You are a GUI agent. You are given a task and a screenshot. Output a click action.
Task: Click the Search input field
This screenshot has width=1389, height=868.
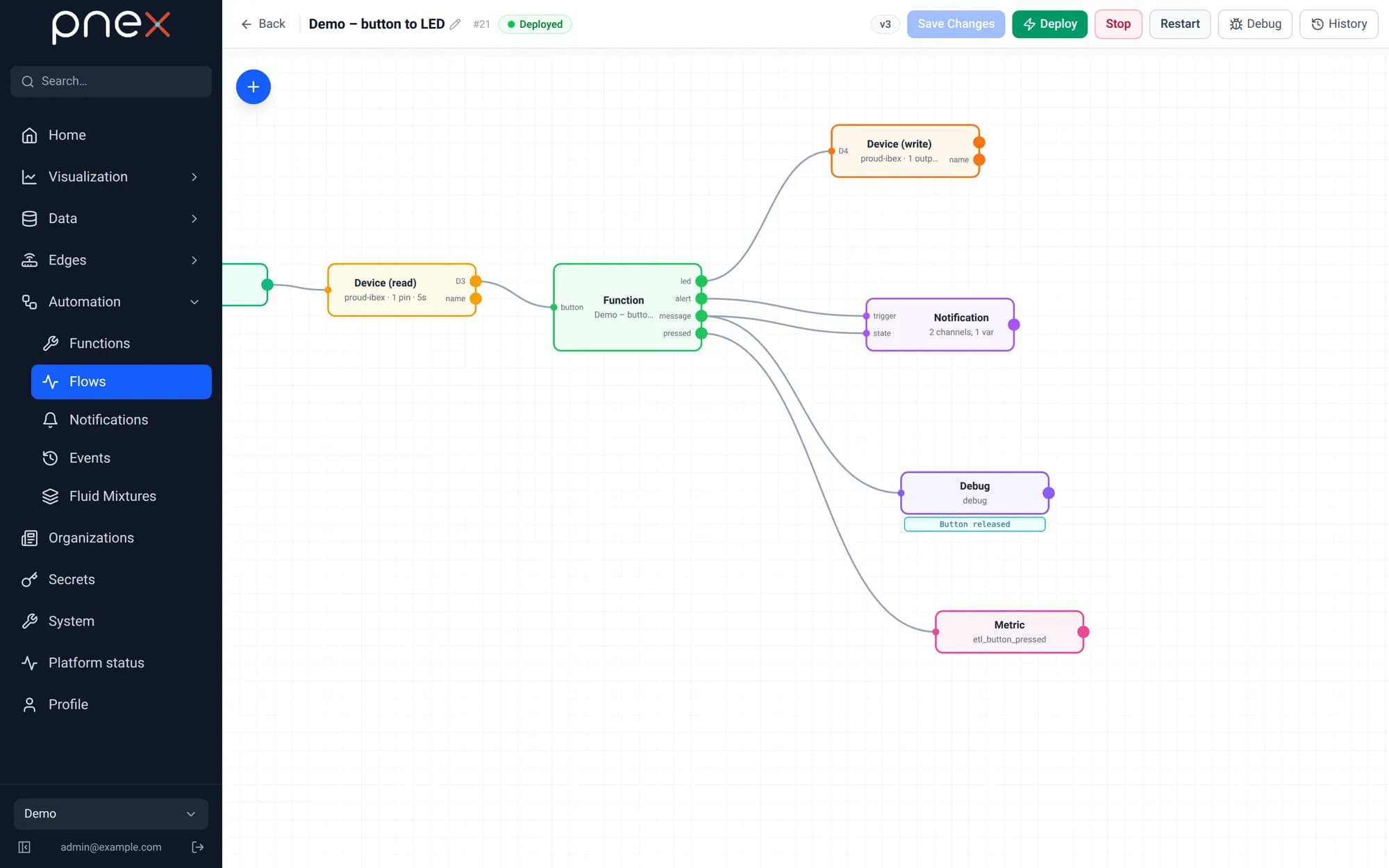click(111, 81)
